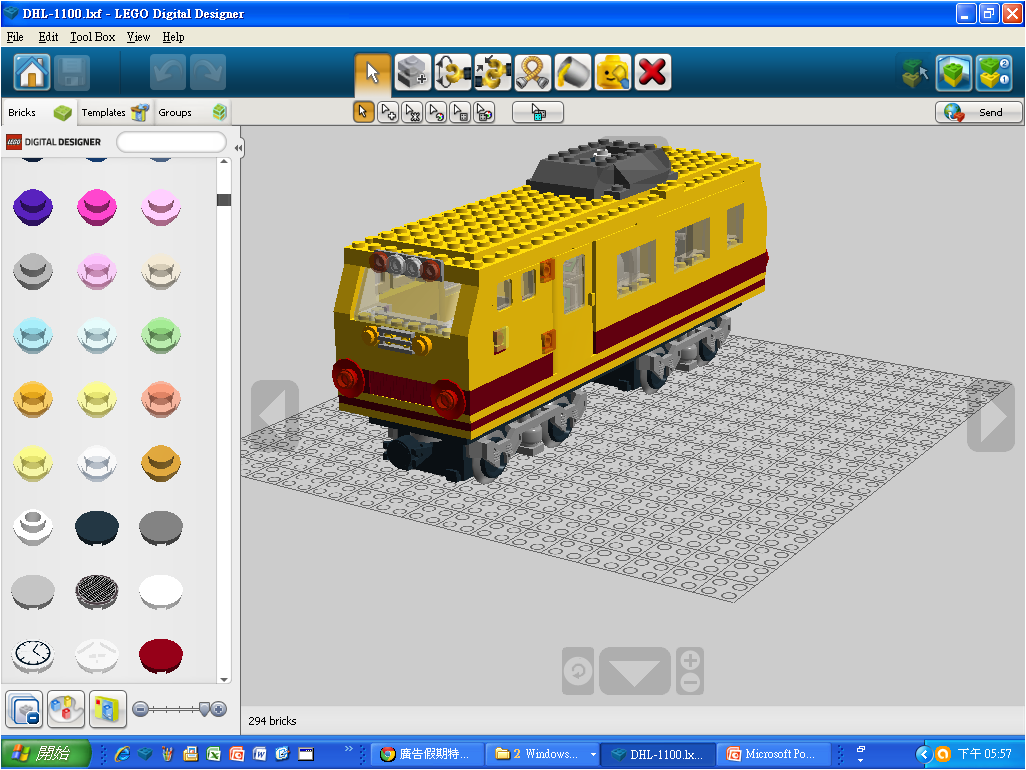This screenshot has width=1026, height=770.
Task: Rotate camera view down arrow
Action: point(634,671)
